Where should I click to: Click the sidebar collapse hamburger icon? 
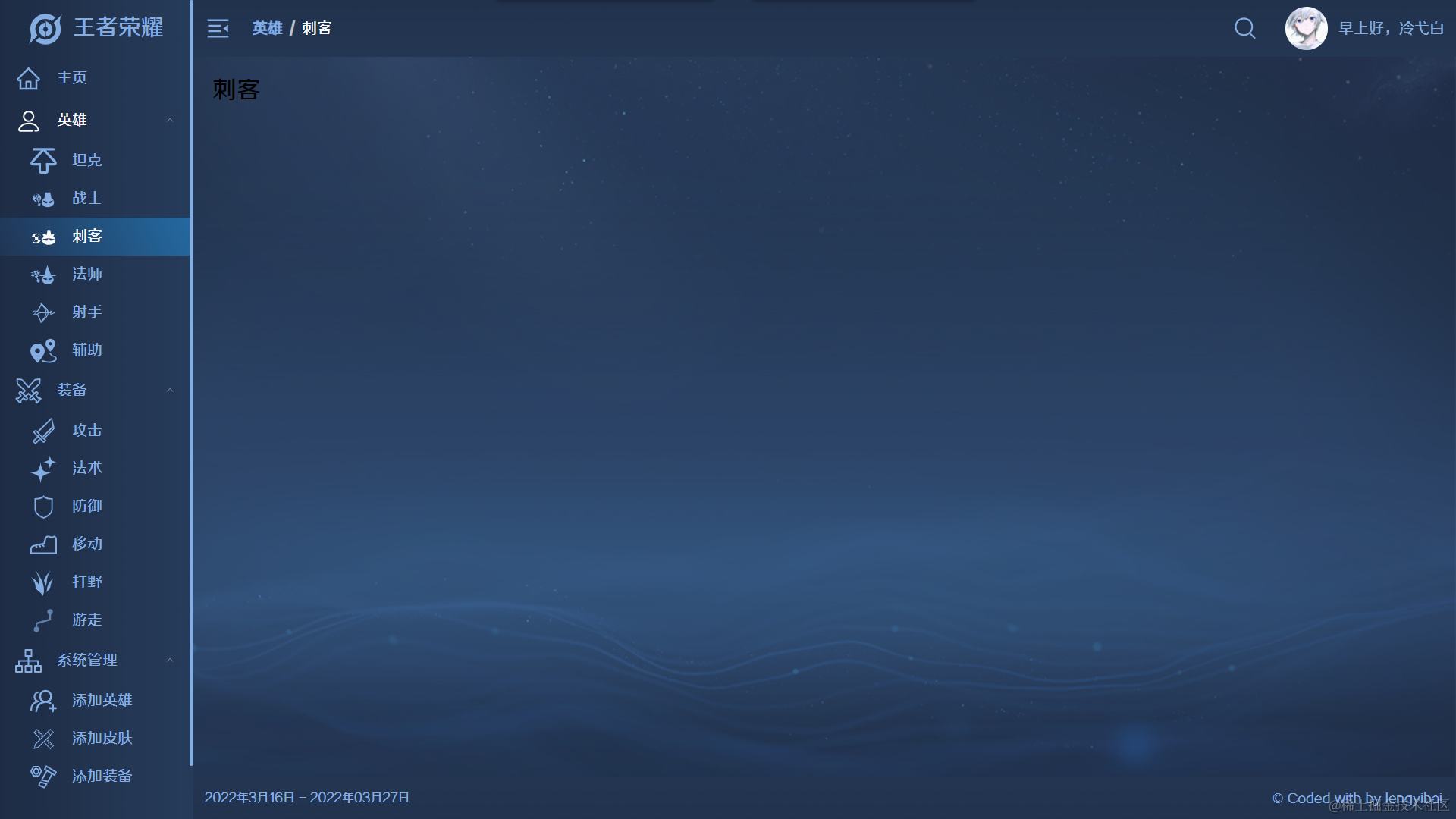point(218,29)
